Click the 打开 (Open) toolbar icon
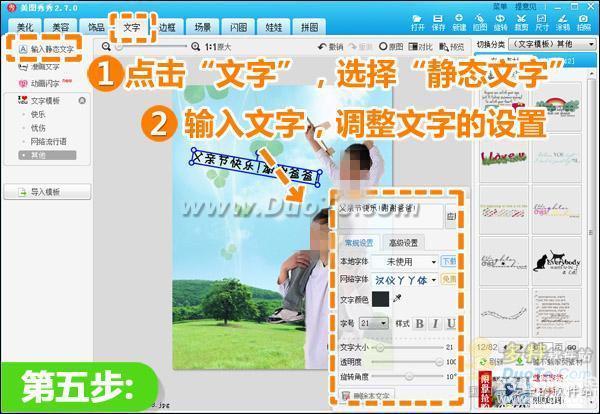 [417, 23]
